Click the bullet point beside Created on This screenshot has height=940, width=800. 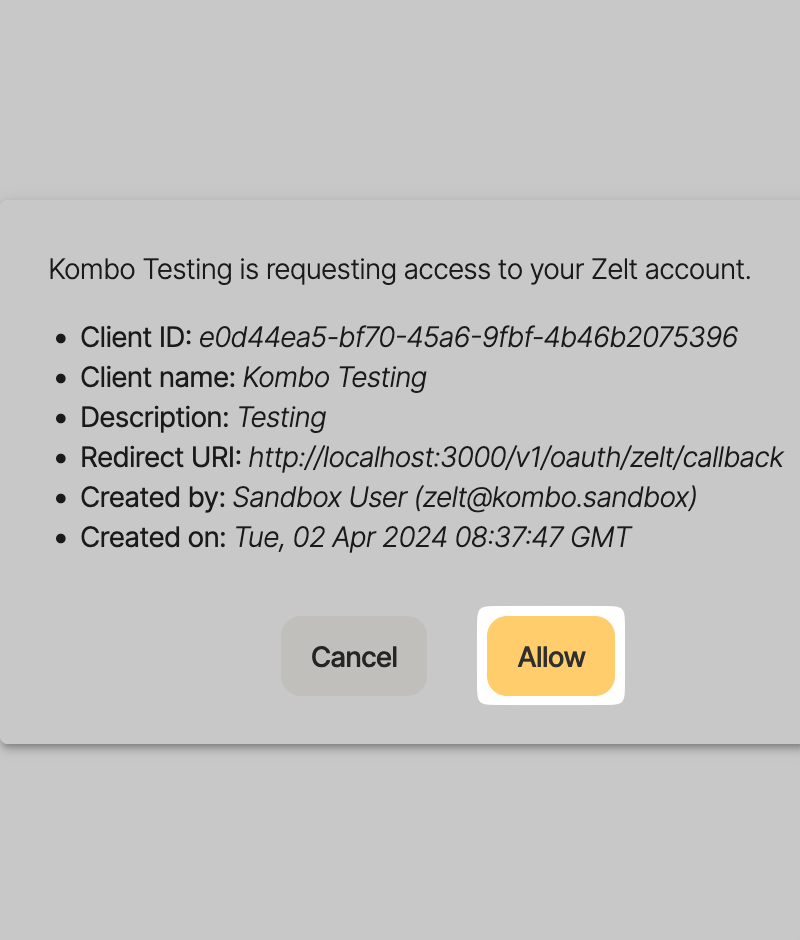coord(61,539)
